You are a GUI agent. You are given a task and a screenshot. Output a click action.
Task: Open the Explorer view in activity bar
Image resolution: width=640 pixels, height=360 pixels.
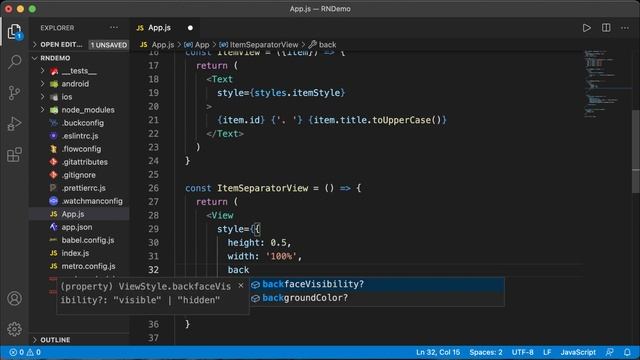click(x=14, y=31)
